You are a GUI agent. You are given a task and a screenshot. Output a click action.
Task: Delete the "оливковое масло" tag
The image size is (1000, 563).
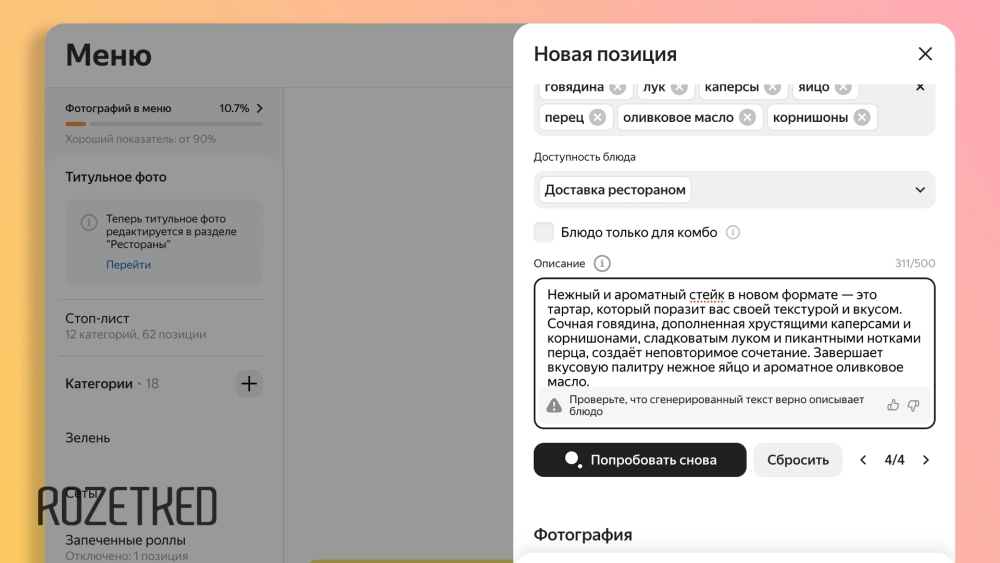click(747, 117)
